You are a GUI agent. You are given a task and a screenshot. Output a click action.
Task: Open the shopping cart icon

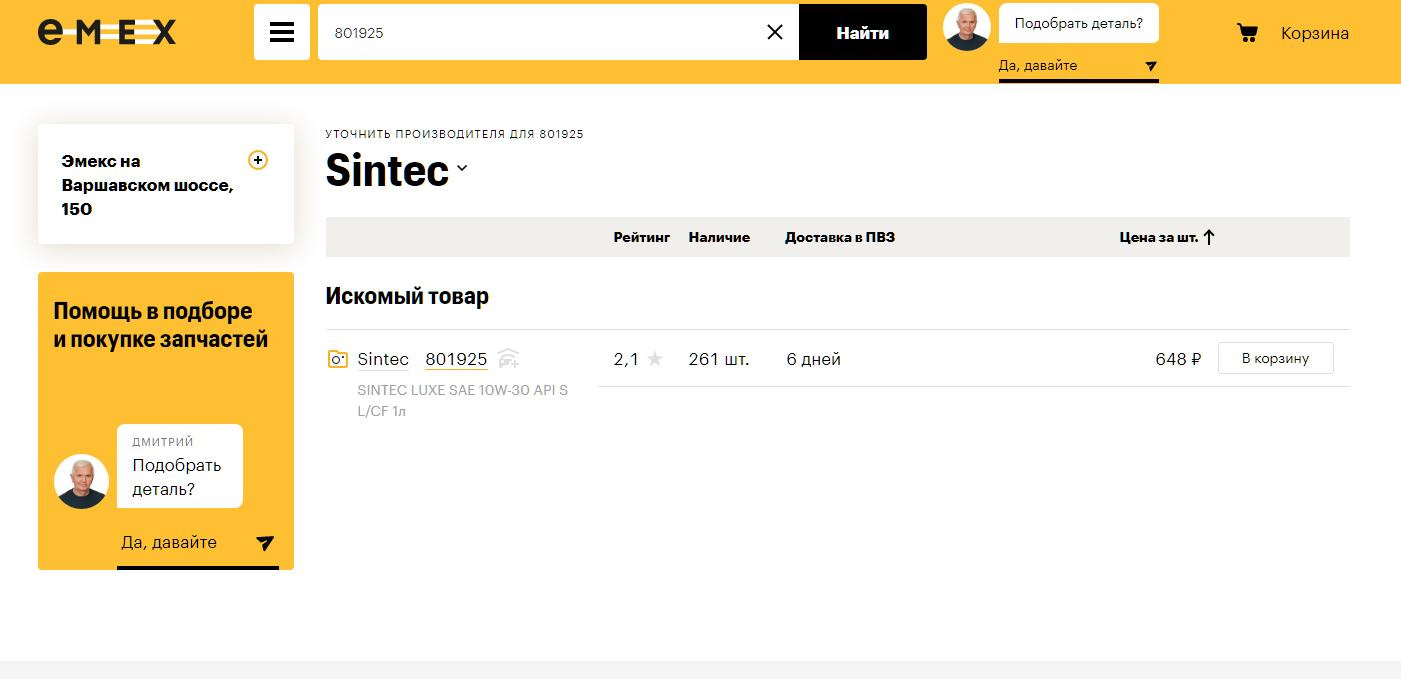click(x=1247, y=33)
